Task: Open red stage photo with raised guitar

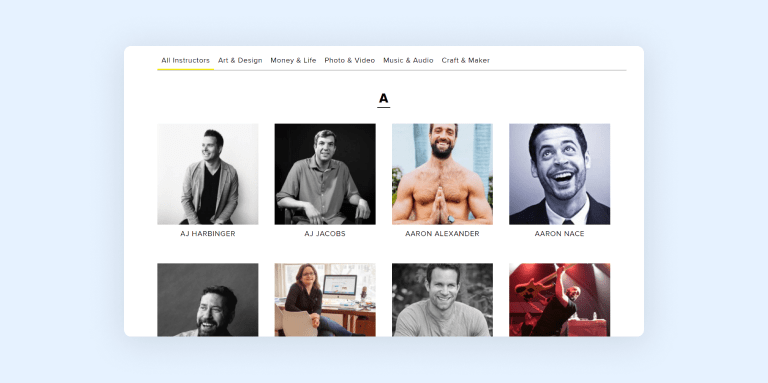Action: (x=559, y=300)
